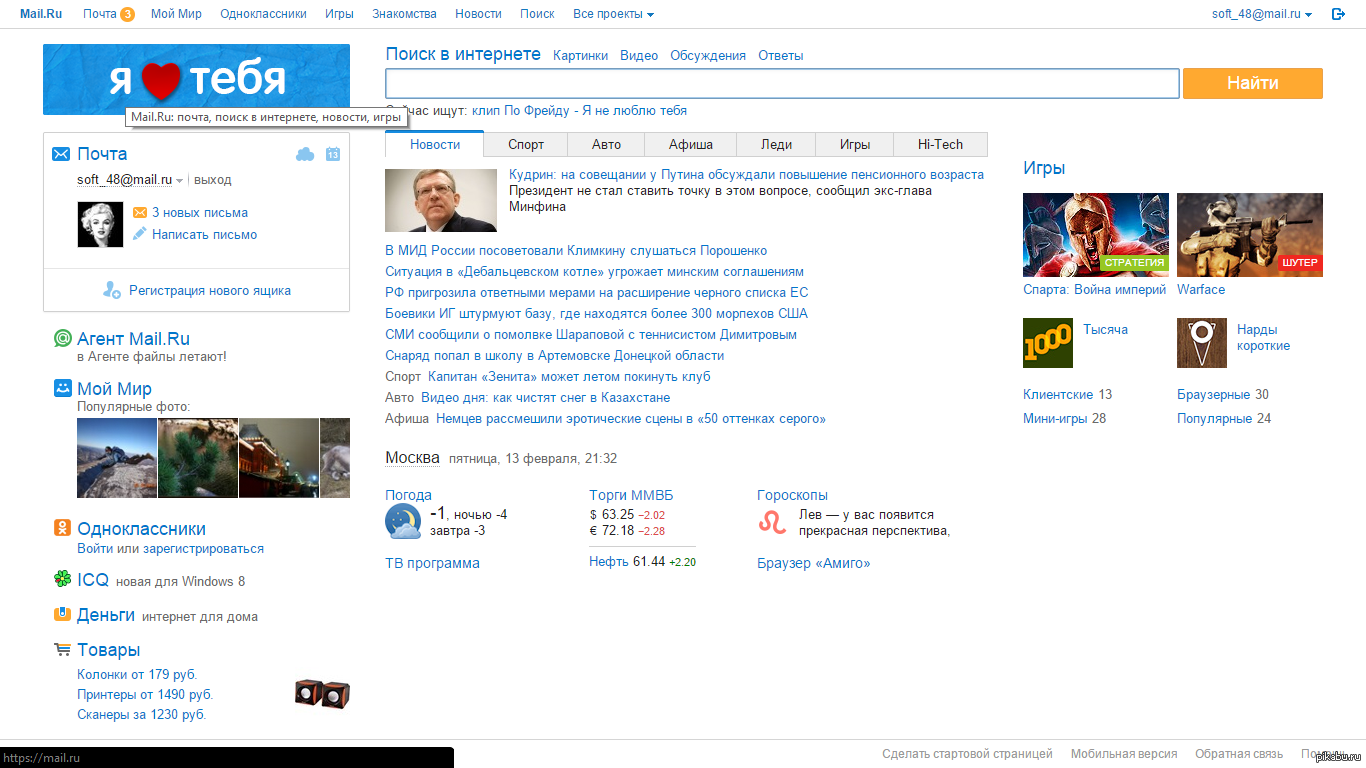The height and width of the screenshot is (768, 1366).
Task: Open Колонки от 179 руб. offer
Action: [137, 674]
